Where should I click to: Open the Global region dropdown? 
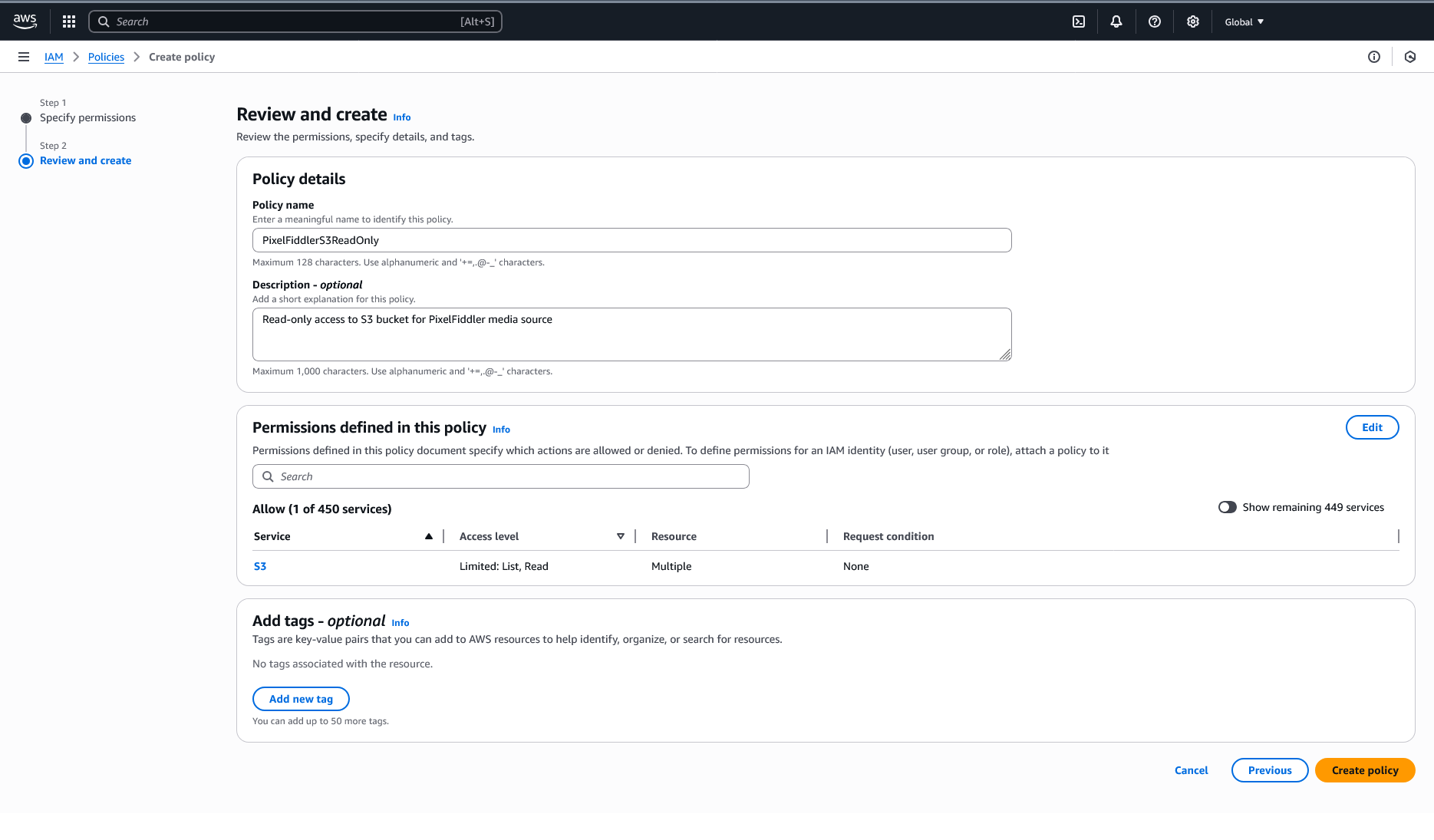pos(1244,21)
